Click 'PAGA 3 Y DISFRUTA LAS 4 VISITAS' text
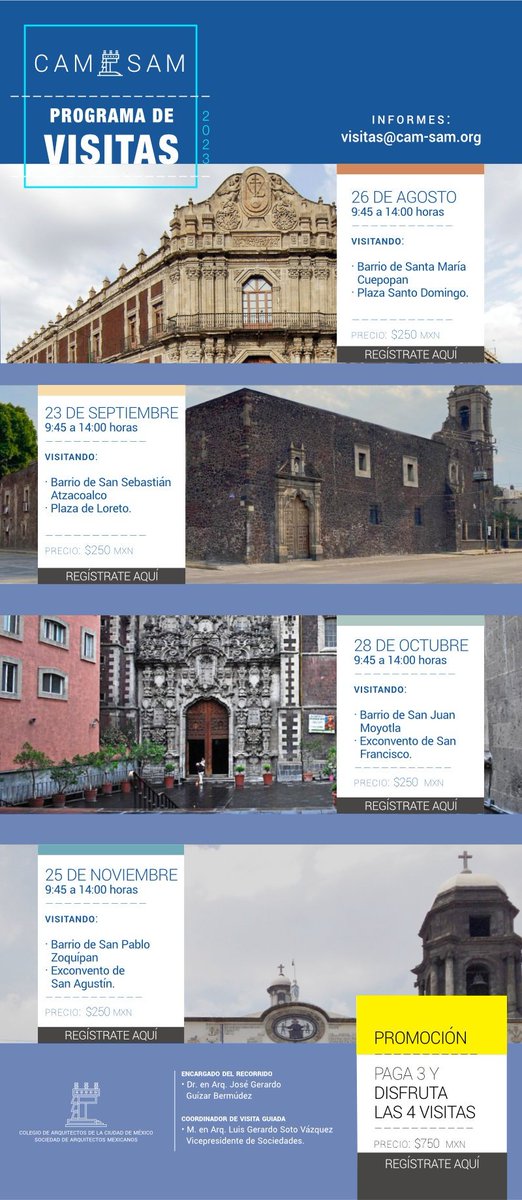522x1200 pixels. [425, 1094]
